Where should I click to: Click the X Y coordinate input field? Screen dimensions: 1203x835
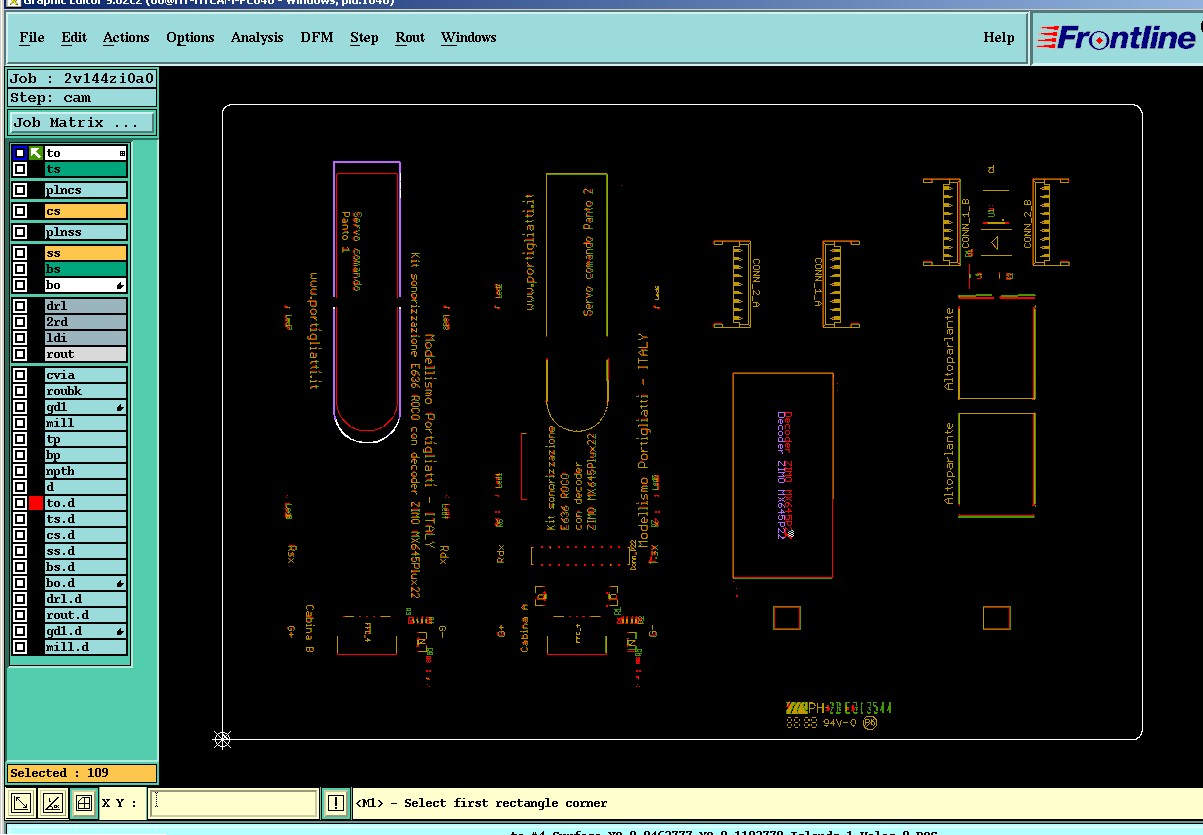point(233,802)
